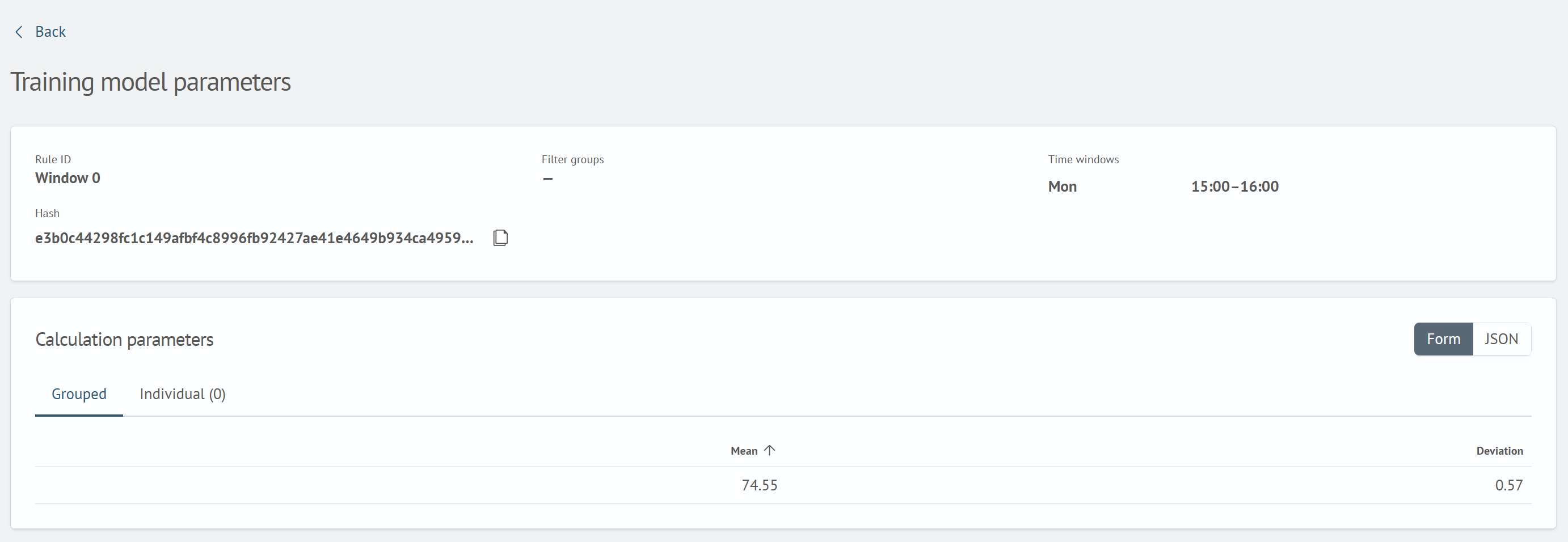Click the Filter groups dash value
Image resolution: width=1568 pixels, height=542 pixels.
(548, 179)
